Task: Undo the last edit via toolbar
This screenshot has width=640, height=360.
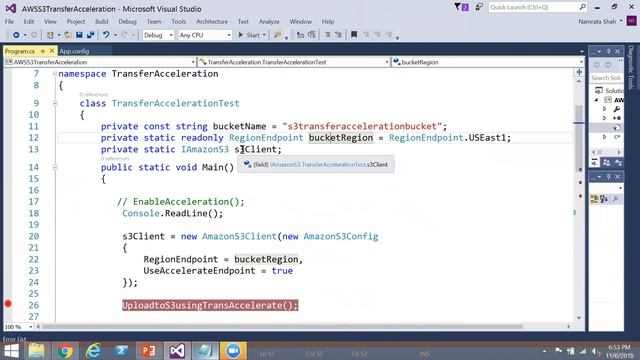Action: [x=106, y=35]
